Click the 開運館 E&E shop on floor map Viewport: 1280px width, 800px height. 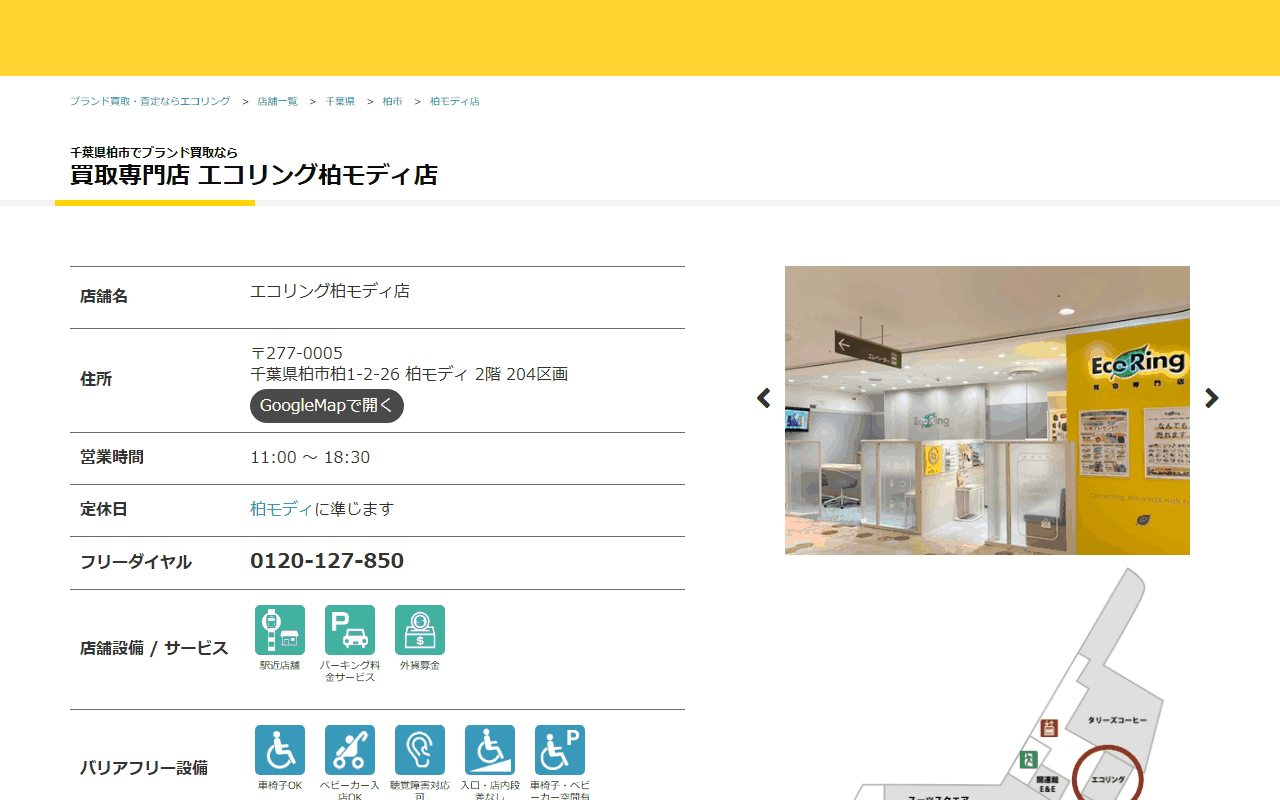coord(1047,784)
